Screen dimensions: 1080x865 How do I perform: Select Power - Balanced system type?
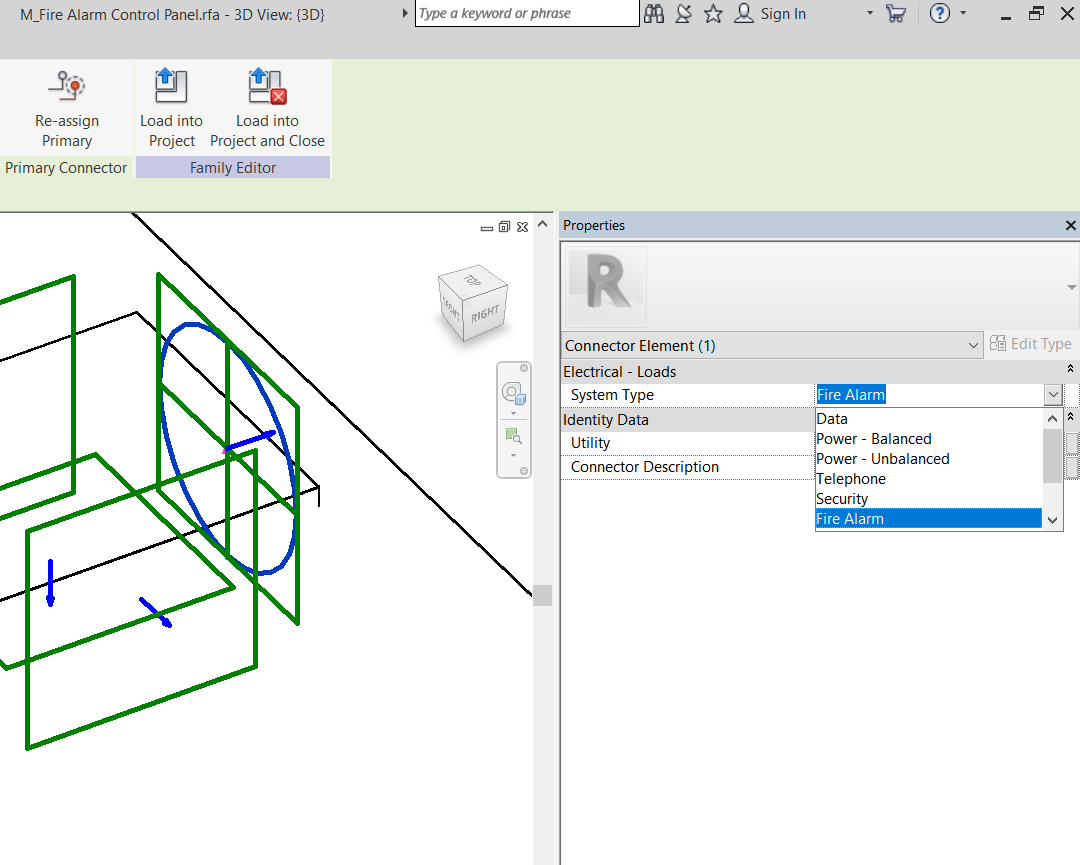928,439
